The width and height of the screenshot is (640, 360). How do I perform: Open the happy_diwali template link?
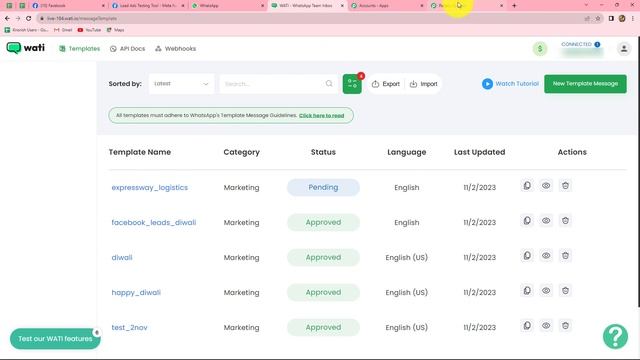pos(136,293)
